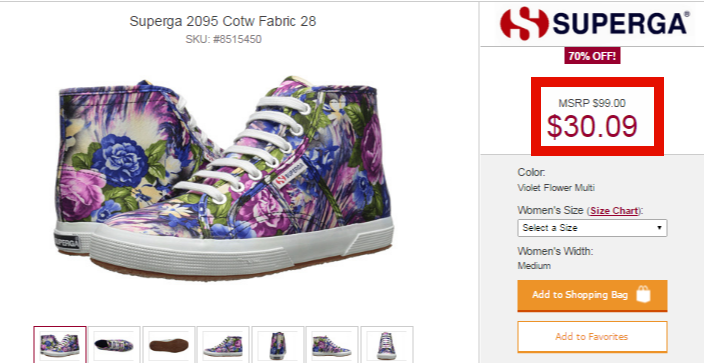
Task: Select the first thumbnail showing shoe pair
Action: (x=60, y=344)
